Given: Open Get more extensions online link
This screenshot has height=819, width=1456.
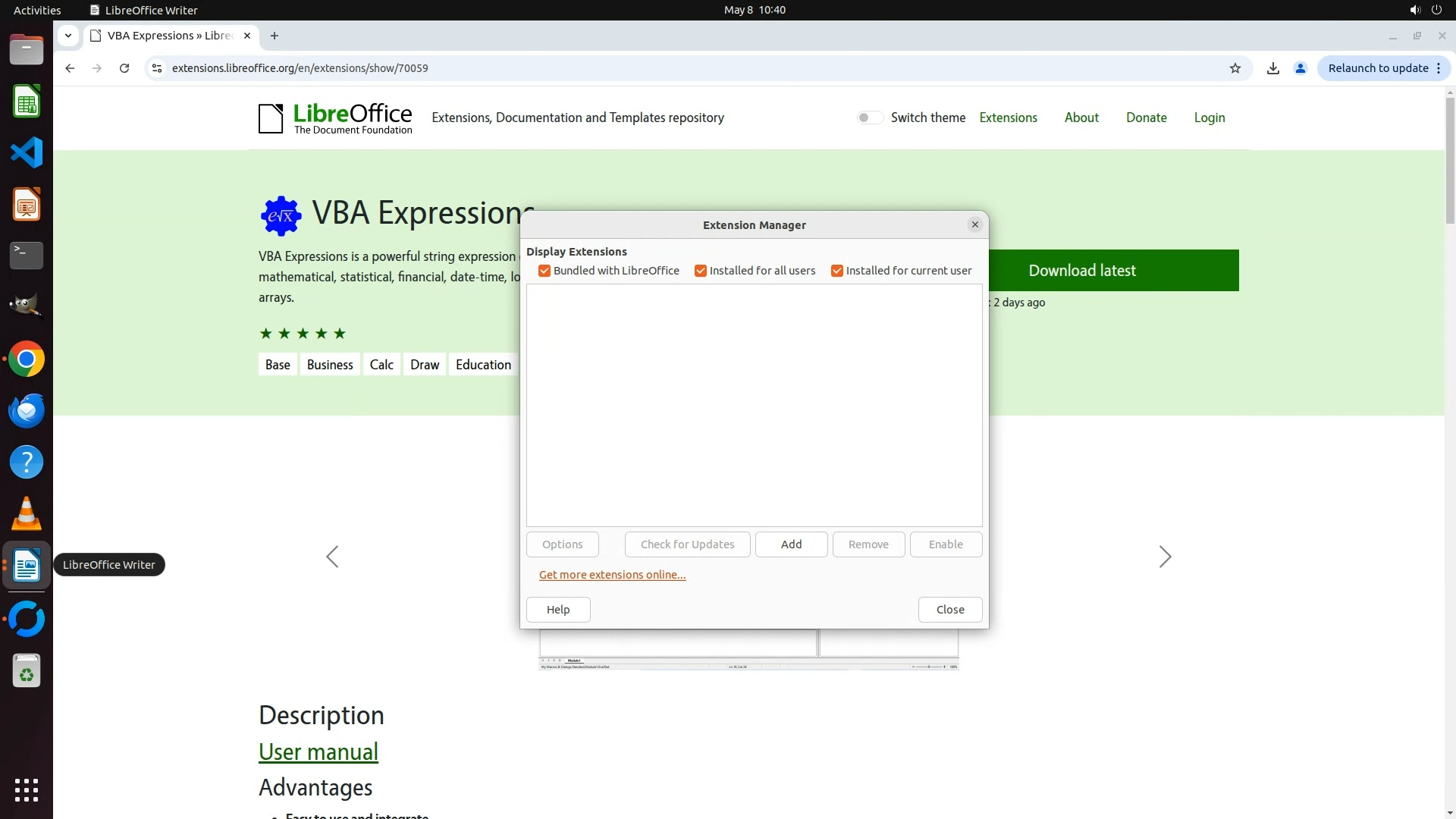Looking at the screenshot, I should click(612, 575).
